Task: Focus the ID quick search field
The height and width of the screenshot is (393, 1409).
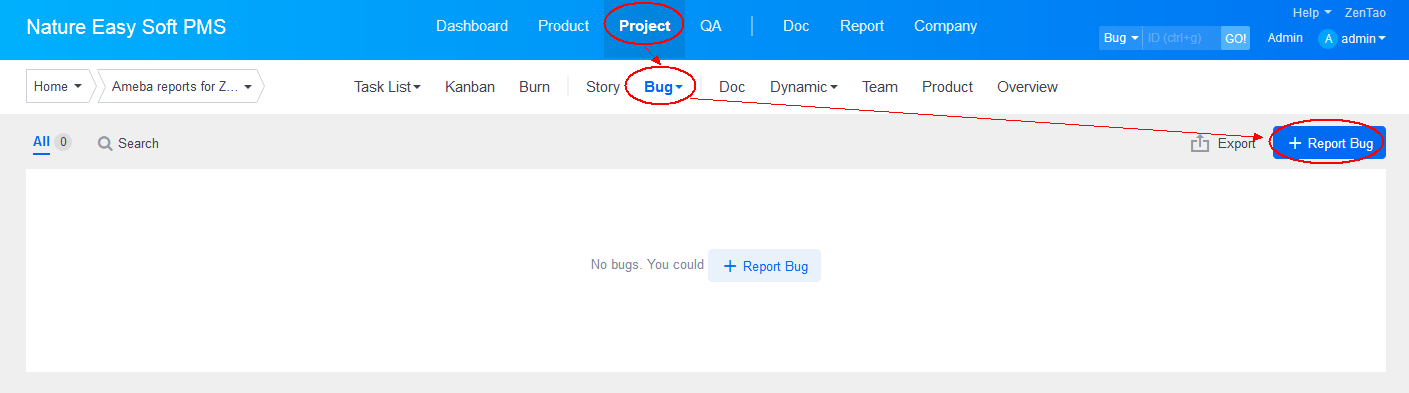Action: tap(1182, 38)
